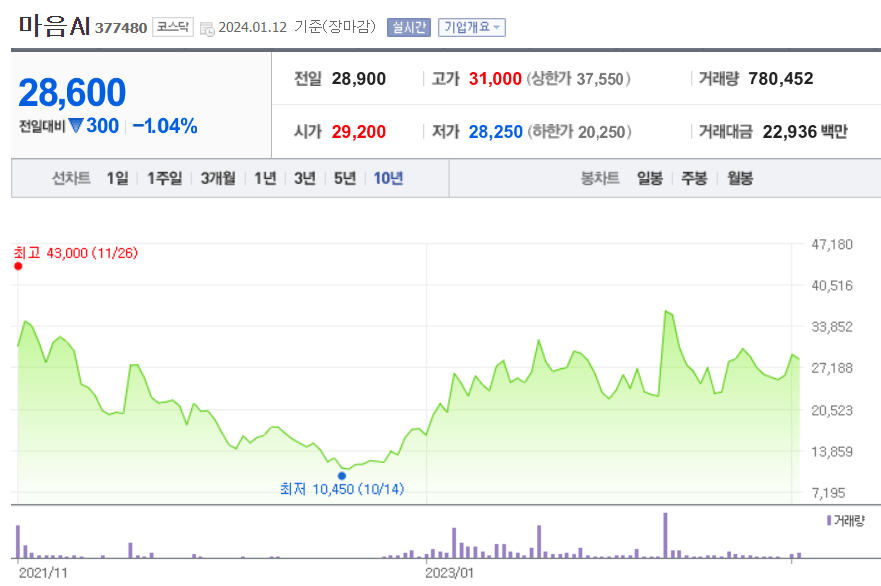Image resolution: width=881 pixels, height=586 pixels.
Task: Open the 기업개요 dropdown
Action: [468, 26]
